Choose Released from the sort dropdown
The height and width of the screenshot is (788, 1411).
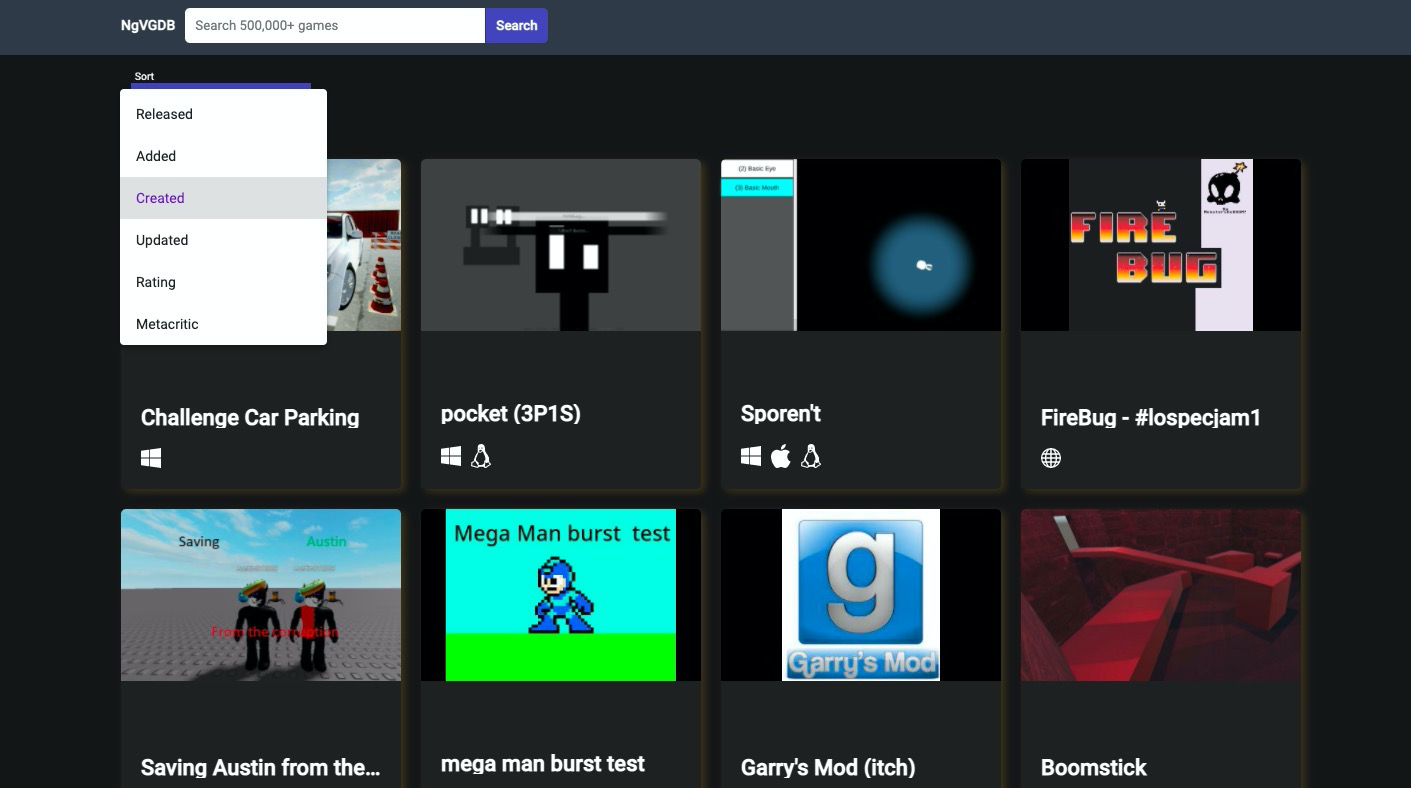tap(164, 114)
